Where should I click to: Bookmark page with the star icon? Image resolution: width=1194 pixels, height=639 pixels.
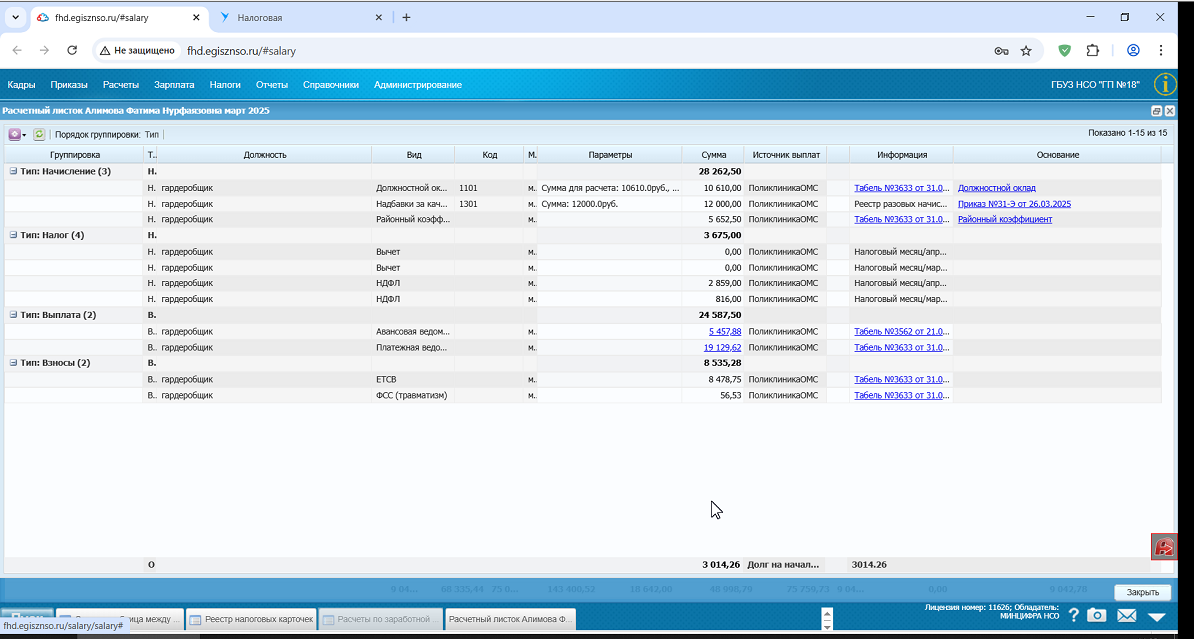1026,51
